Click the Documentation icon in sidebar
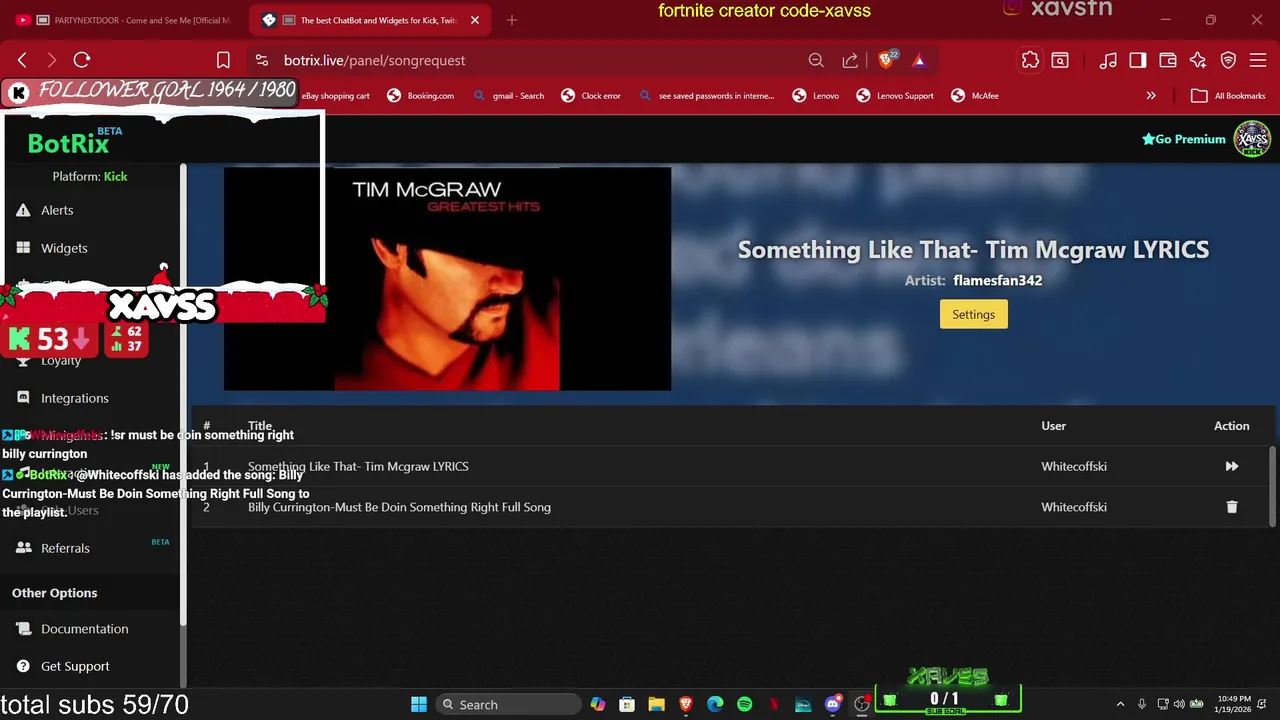1280x720 pixels. click(x=23, y=629)
